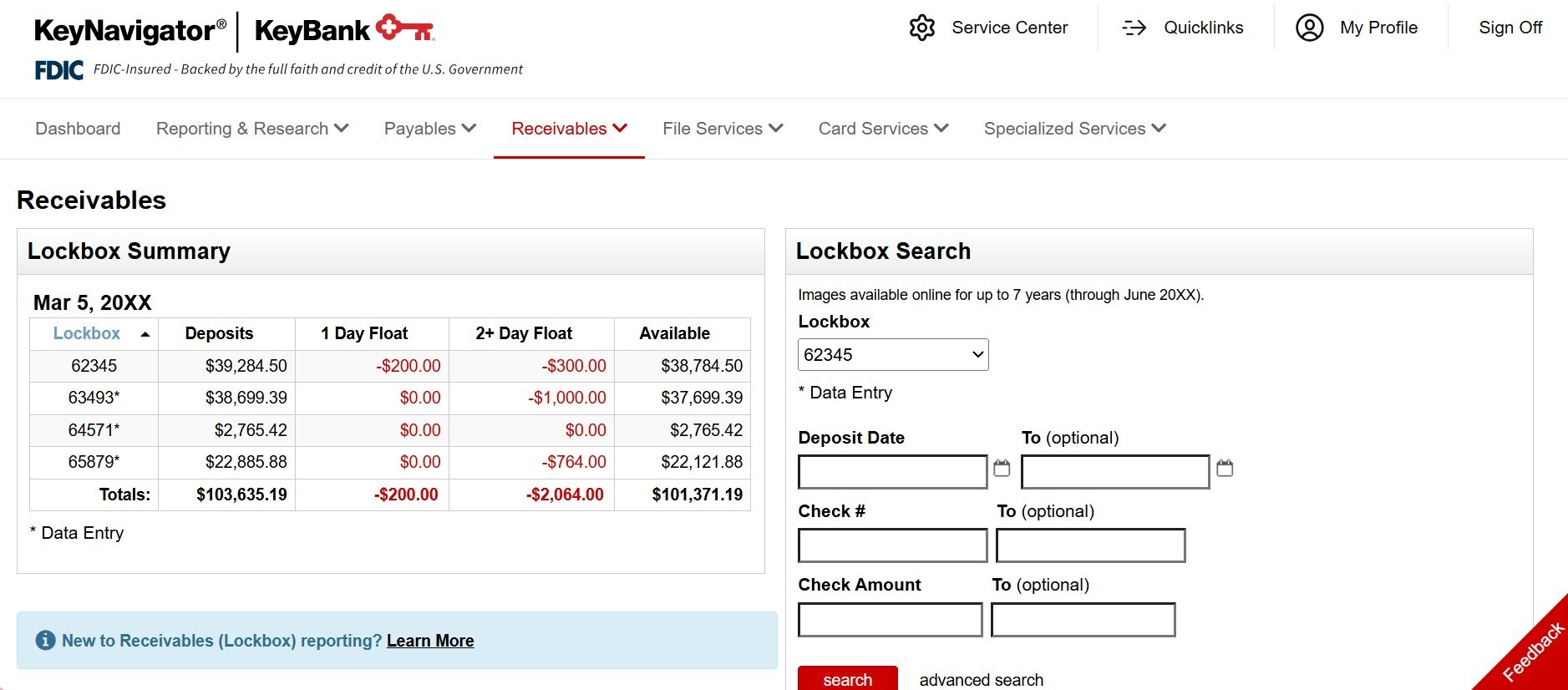Sort by the Lockbox column header

(x=87, y=333)
